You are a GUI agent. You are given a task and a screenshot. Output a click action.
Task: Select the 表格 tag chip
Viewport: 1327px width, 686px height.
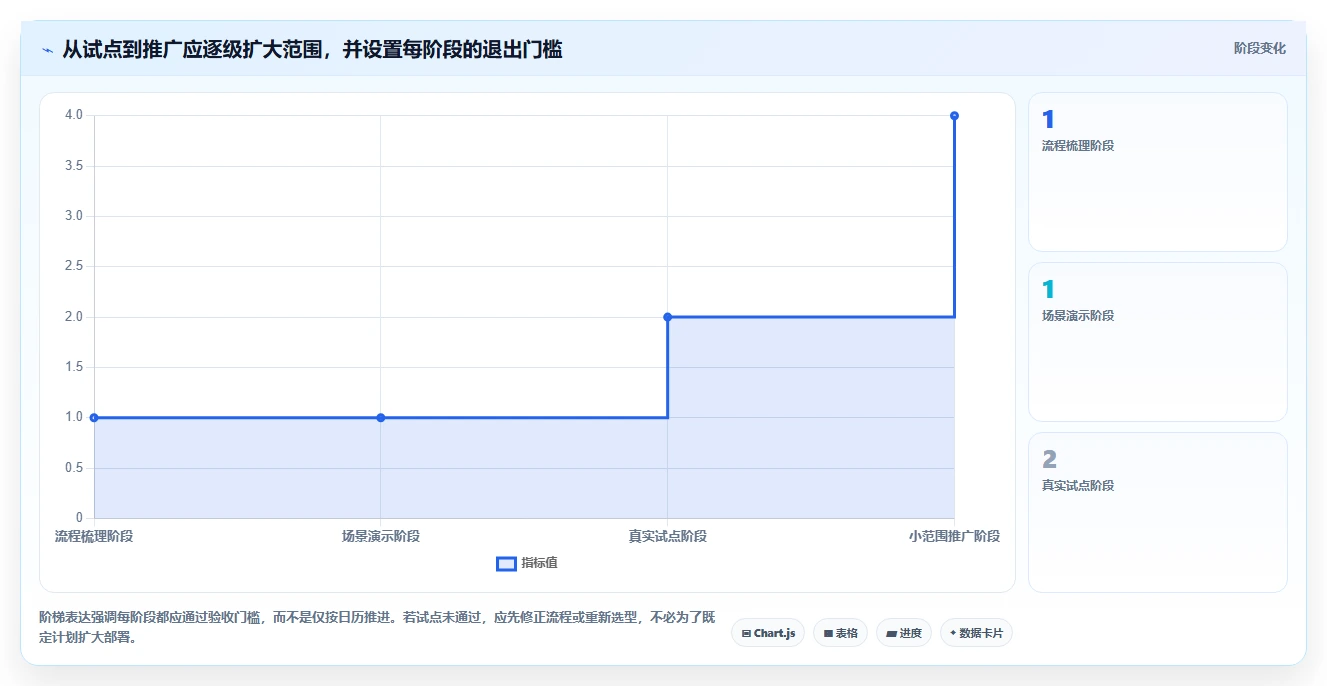coord(840,633)
